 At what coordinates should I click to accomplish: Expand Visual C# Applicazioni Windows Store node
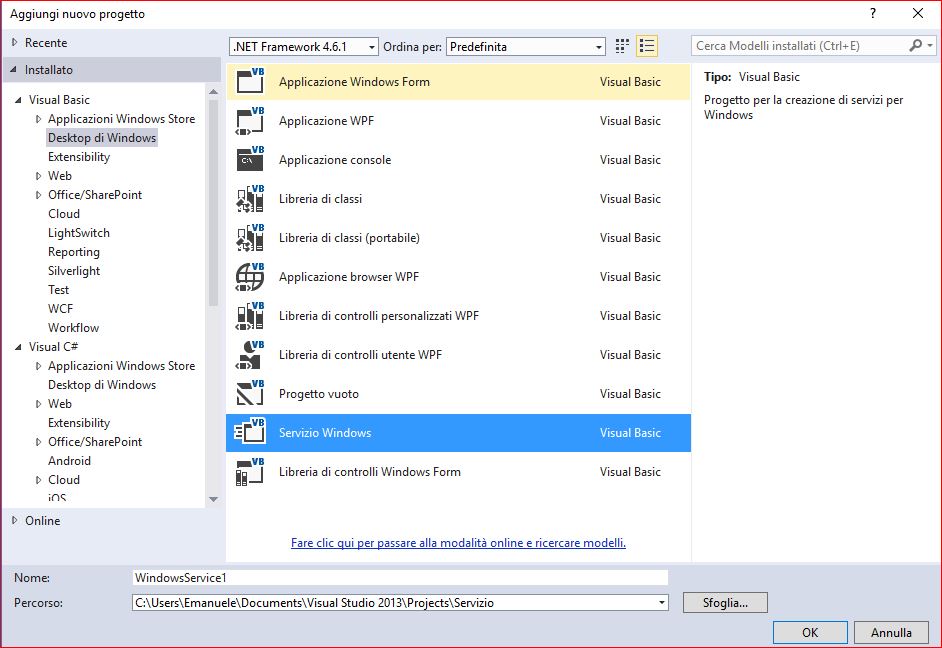38,366
